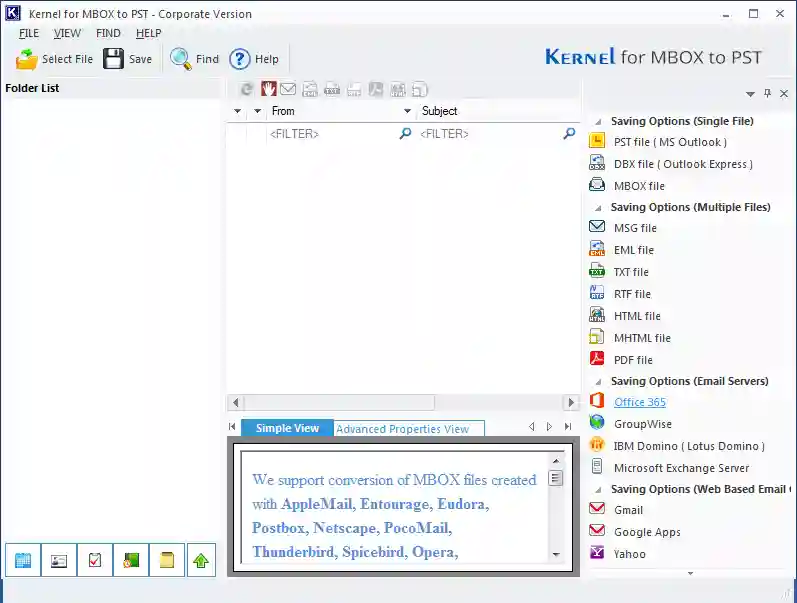This screenshot has height=603, width=797.
Task: Open the HELP menu
Action: [x=148, y=34]
